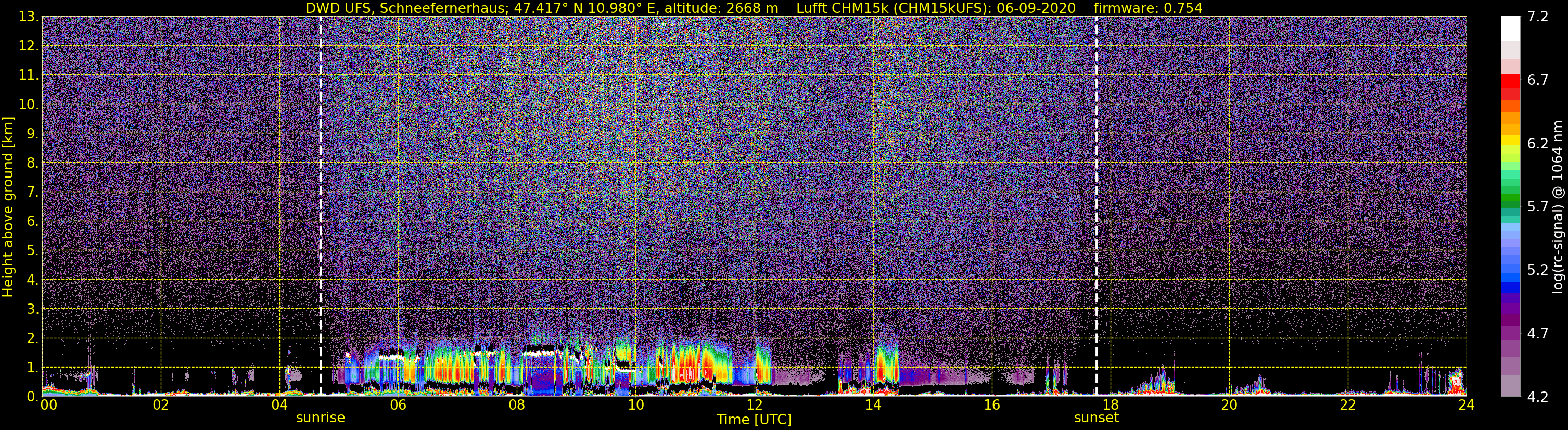The width and height of the screenshot is (1568, 430).
Task: Select the 4.7 value on the colorbar
Action: point(1538,334)
